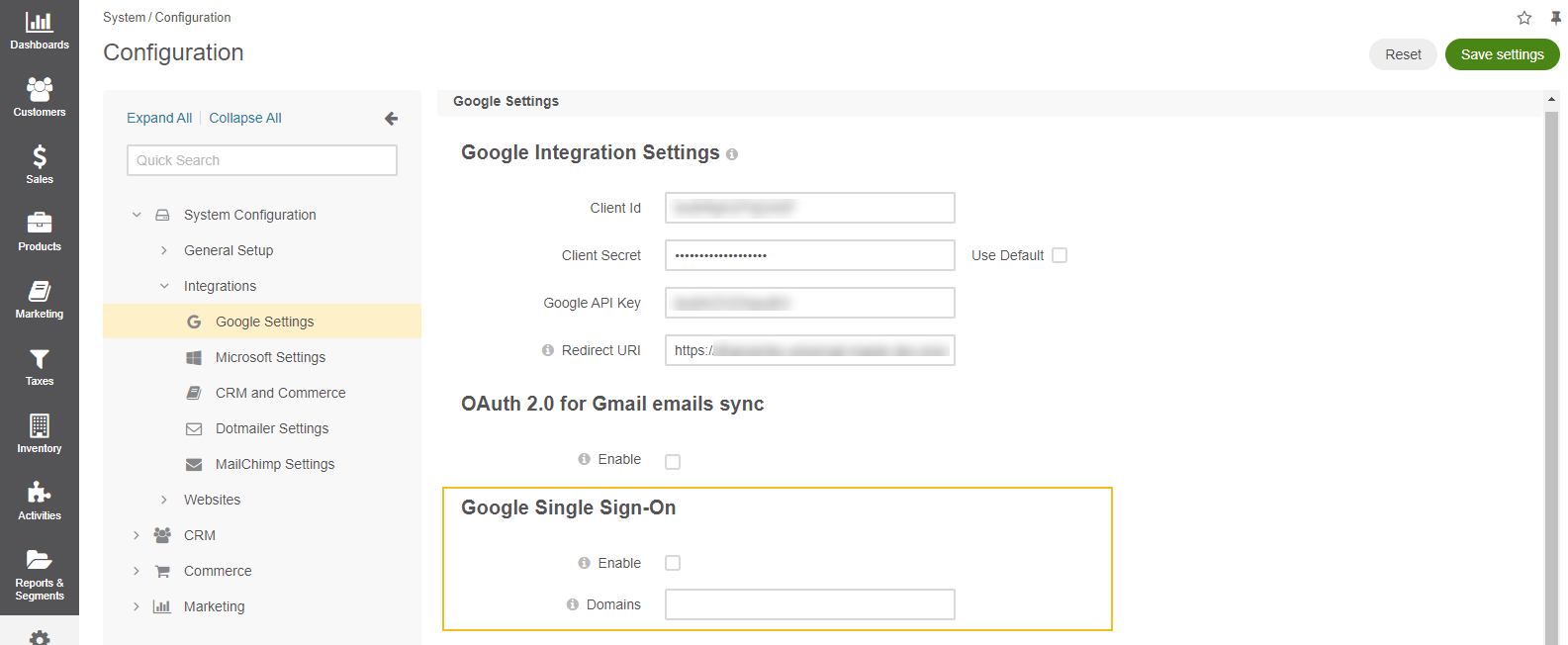Show info tooltip for Domains
The image size is (1568, 645).
pos(573,604)
